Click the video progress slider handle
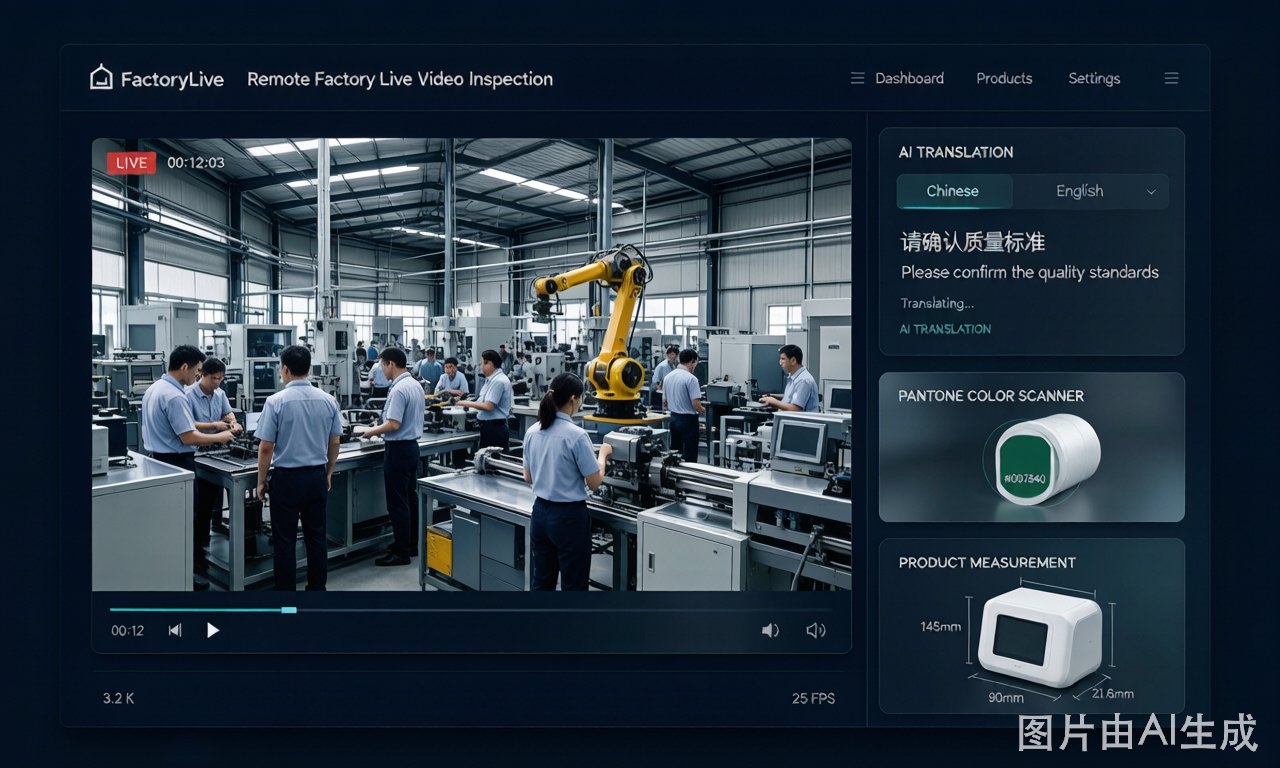This screenshot has width=1280, height=768. [289, 609]
